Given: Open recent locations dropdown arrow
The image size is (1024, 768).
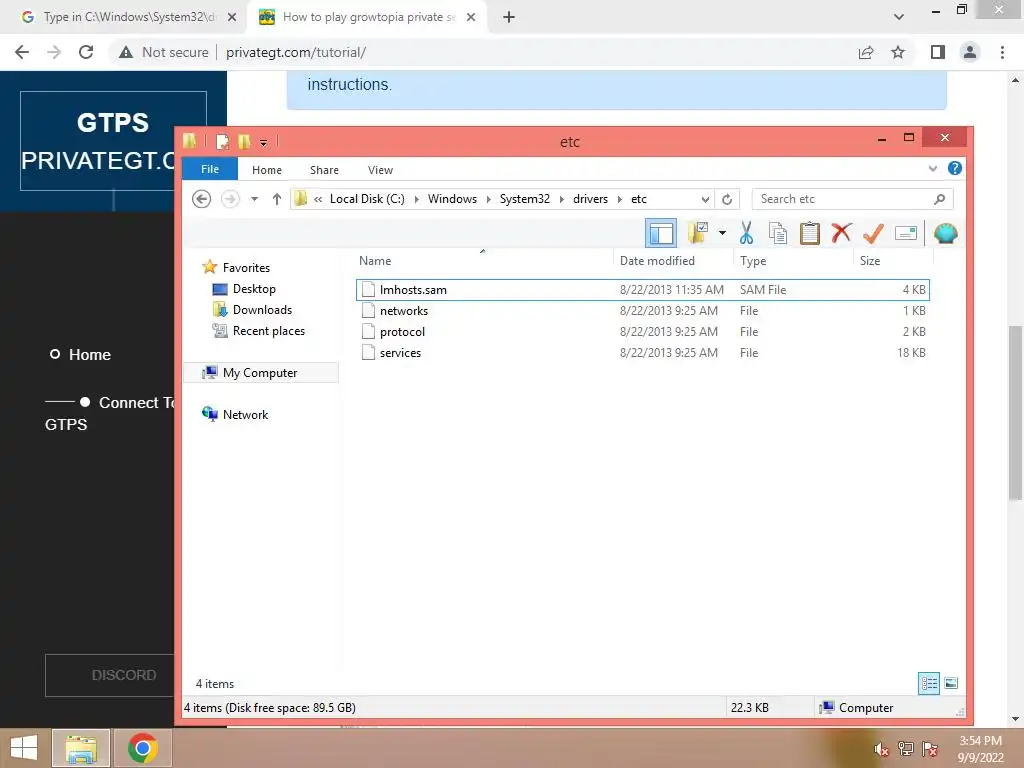Looking at the screenshot, I should pos(254,199).
